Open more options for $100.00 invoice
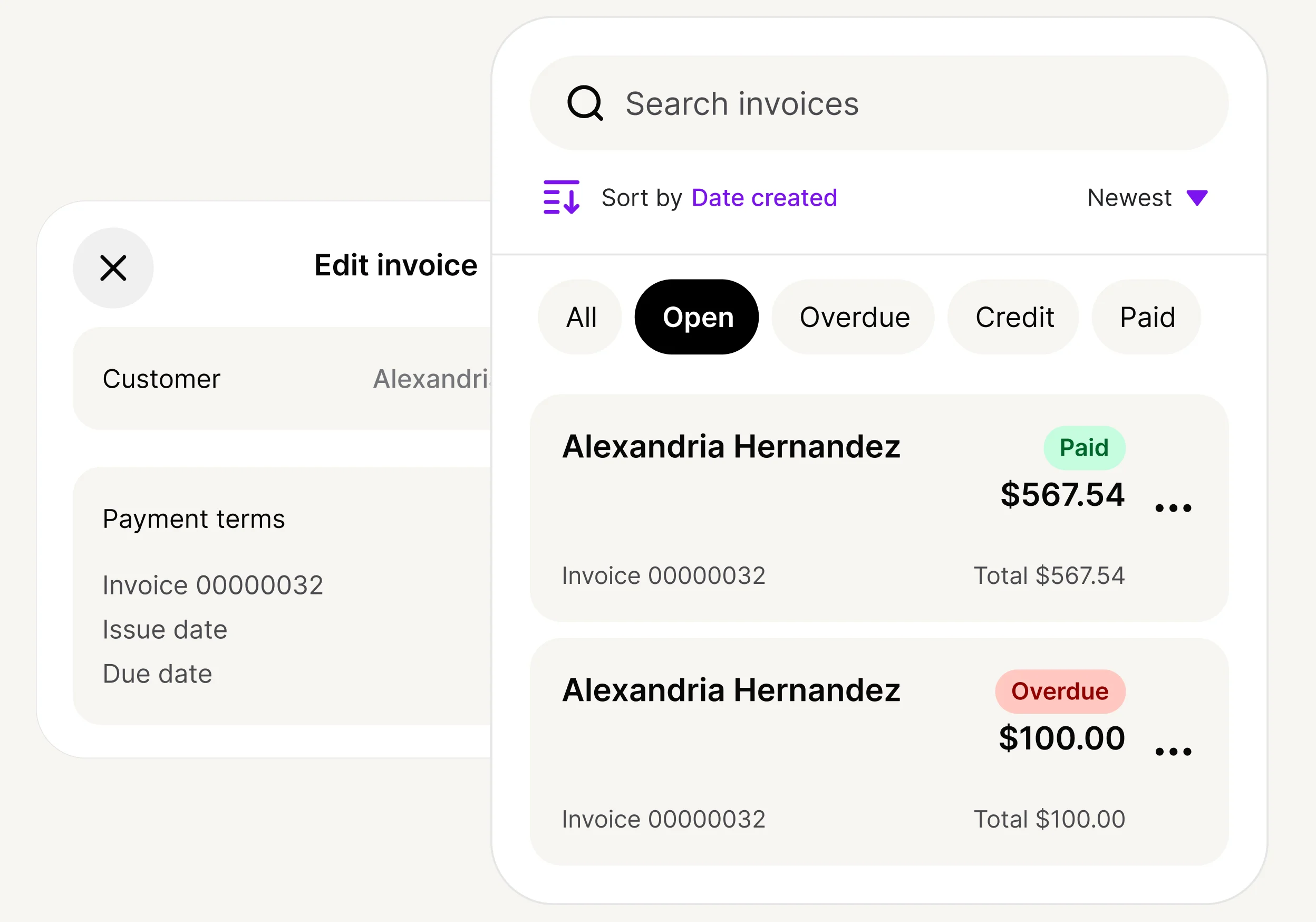1316x922 pixels. (x=1173, y=752)
